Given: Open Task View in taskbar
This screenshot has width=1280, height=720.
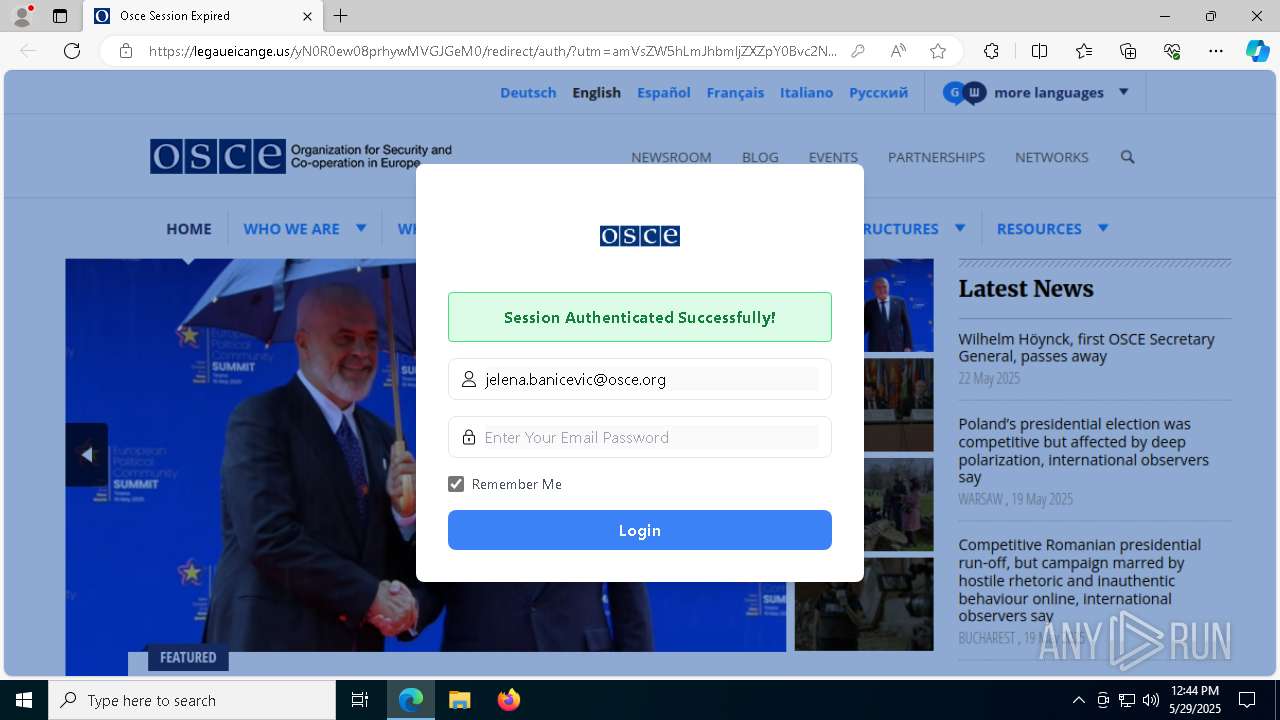Looking at the screenshot, I should tap(360, 700).
